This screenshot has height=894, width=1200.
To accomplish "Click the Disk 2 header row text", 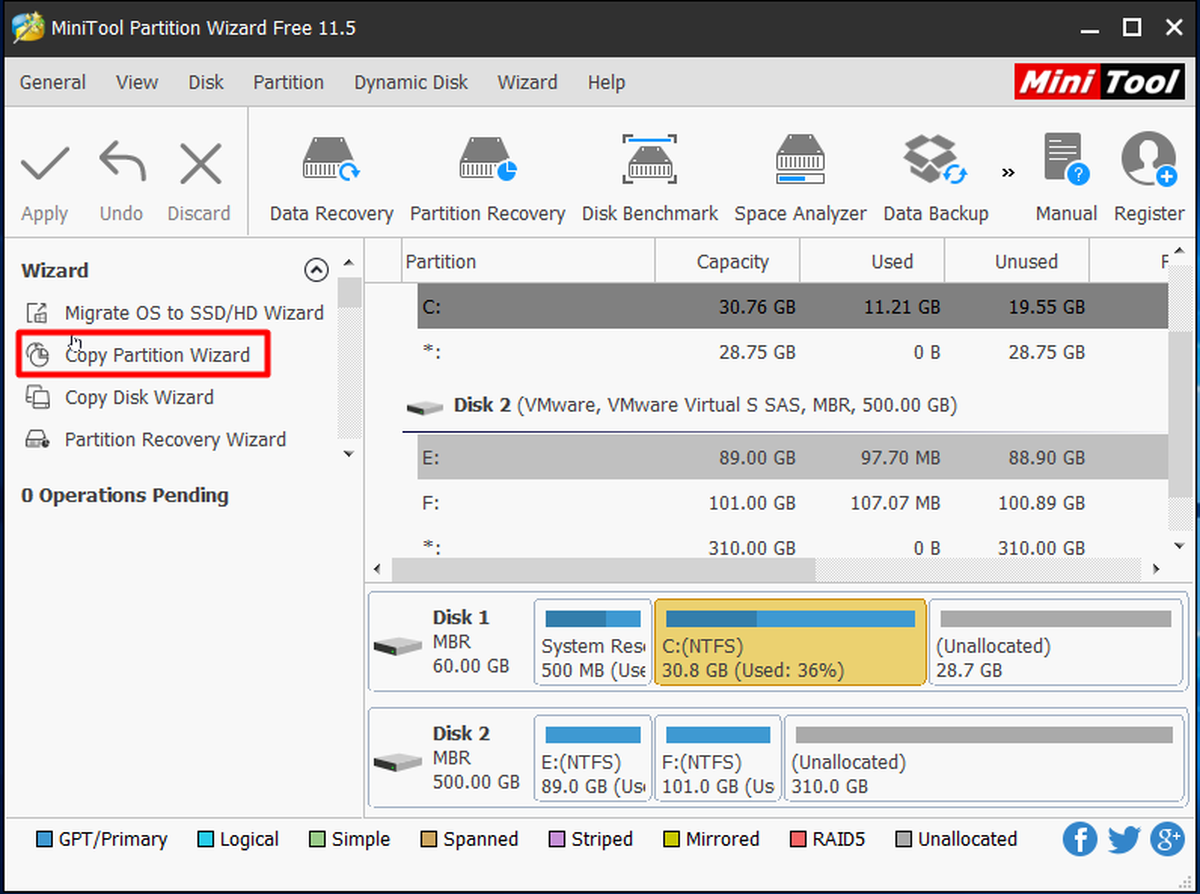I will pos(705,406).
